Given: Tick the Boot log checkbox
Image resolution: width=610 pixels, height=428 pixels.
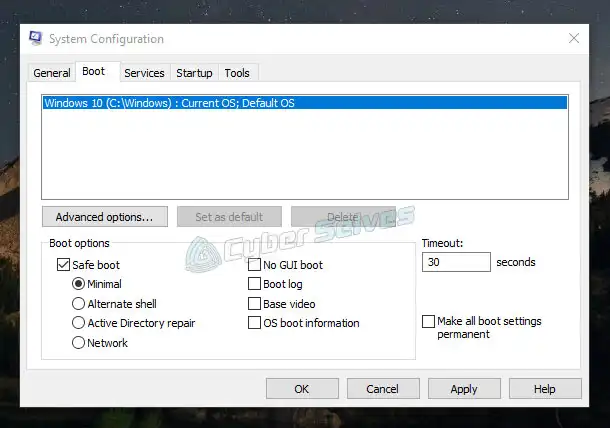Looking at the screenshot, I should 254,284.
